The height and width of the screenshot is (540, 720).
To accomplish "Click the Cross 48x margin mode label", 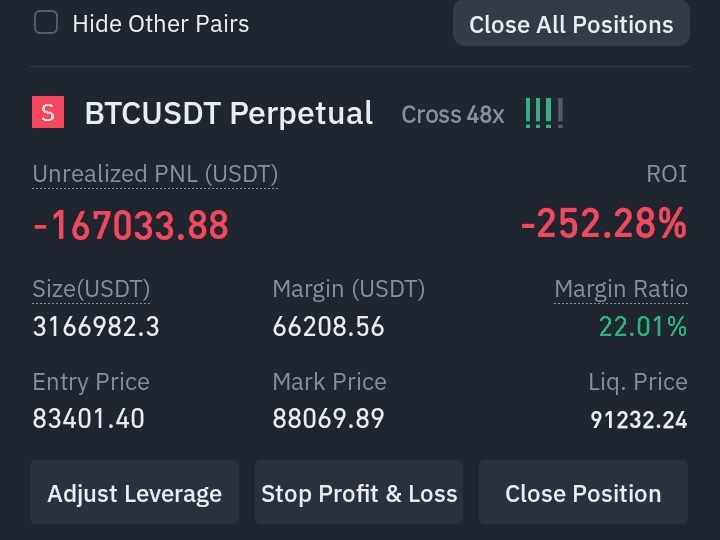I will tap(453, 114).
